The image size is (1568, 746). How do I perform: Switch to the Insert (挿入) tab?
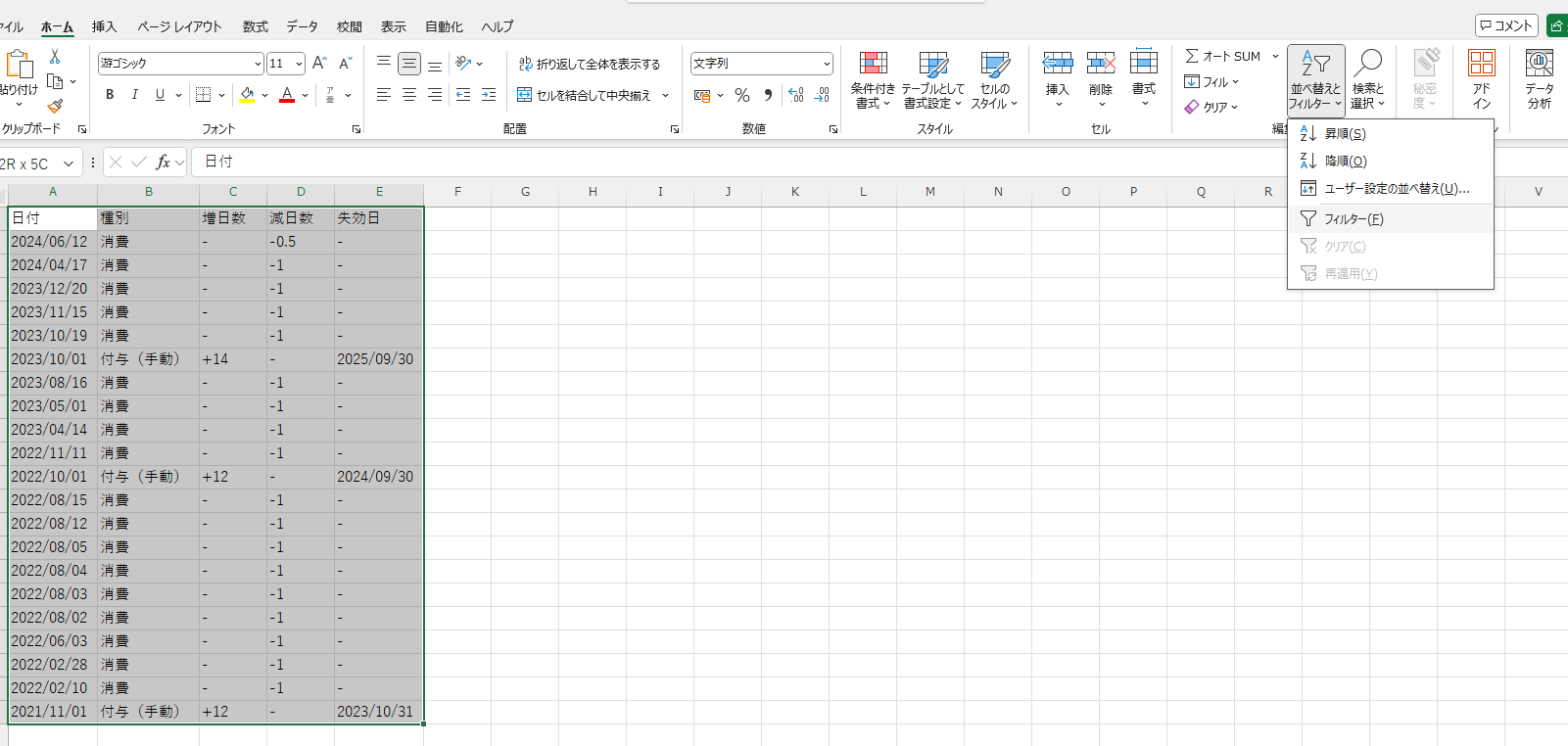[104, 26]
